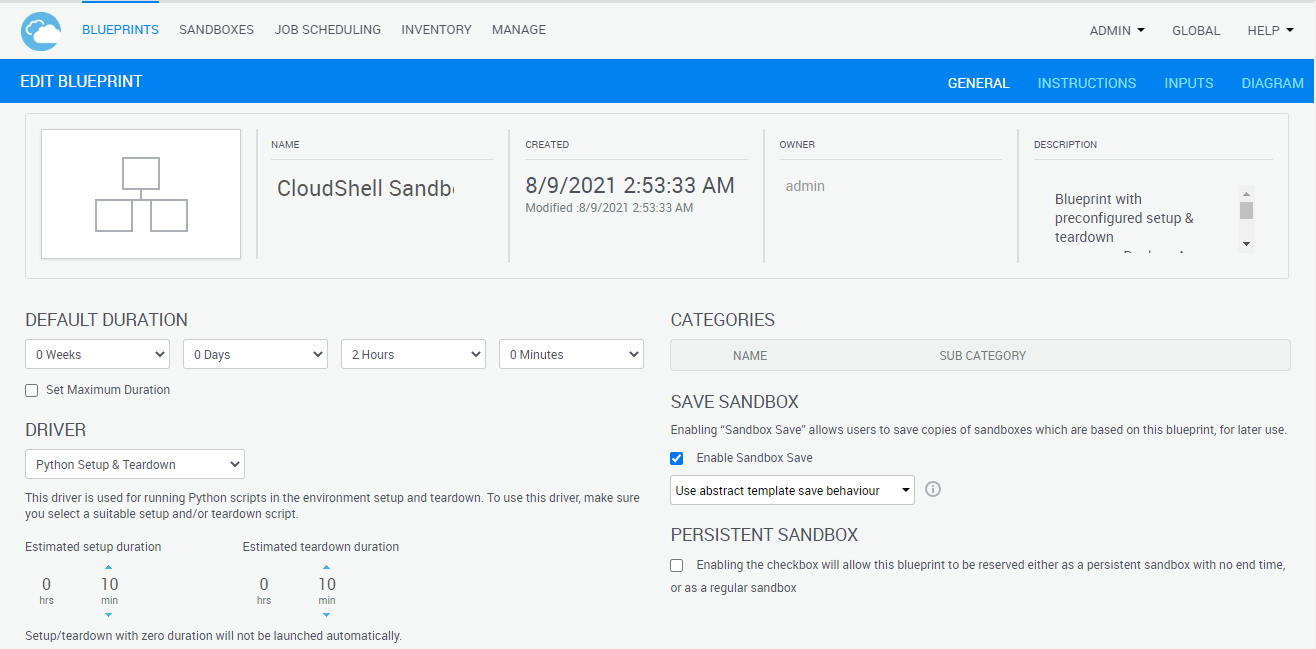Open the Hours duration dropdown
The width and height of the screenshot is (1316, 649).
pyautogui.click(x=413, y=354)
